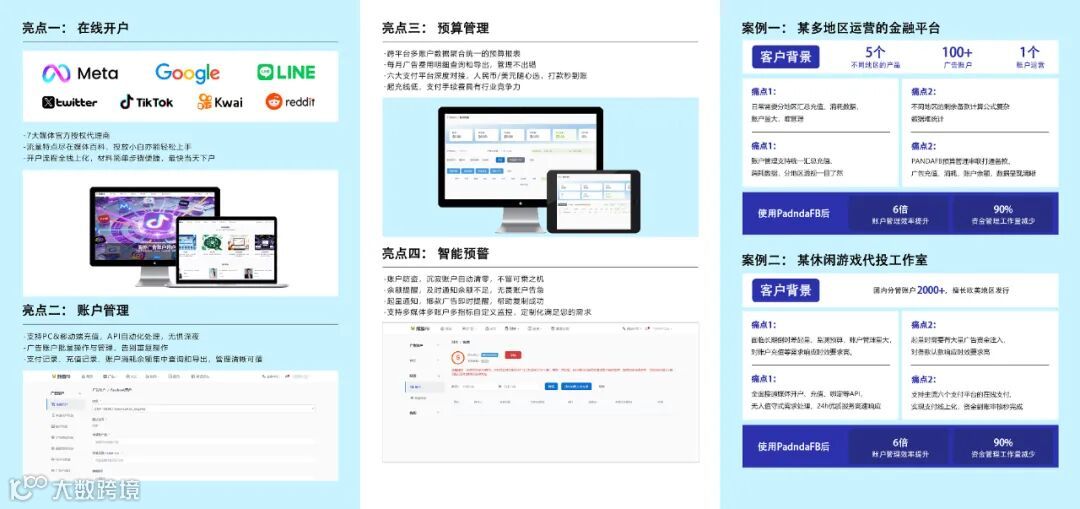Click the tablet mockup under 预算管理
1080x509 pixels.
coord(593,200)
